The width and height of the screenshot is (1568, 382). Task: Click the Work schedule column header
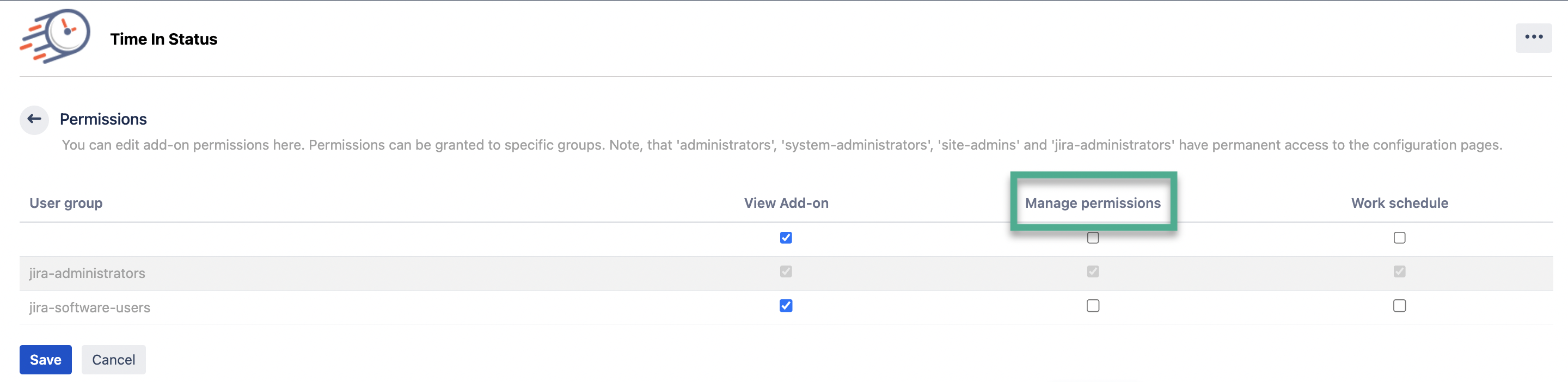1399,203
